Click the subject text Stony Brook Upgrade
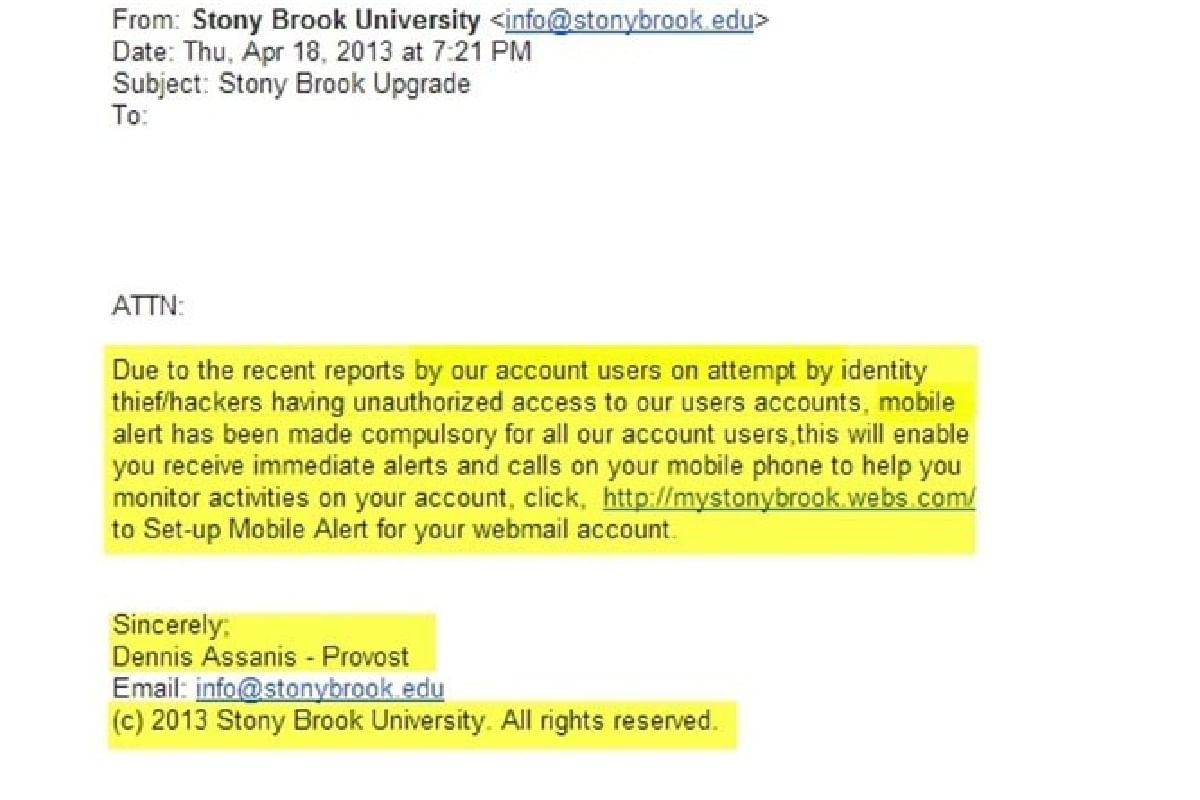1200x800 pixels. [x=344, y=83]
